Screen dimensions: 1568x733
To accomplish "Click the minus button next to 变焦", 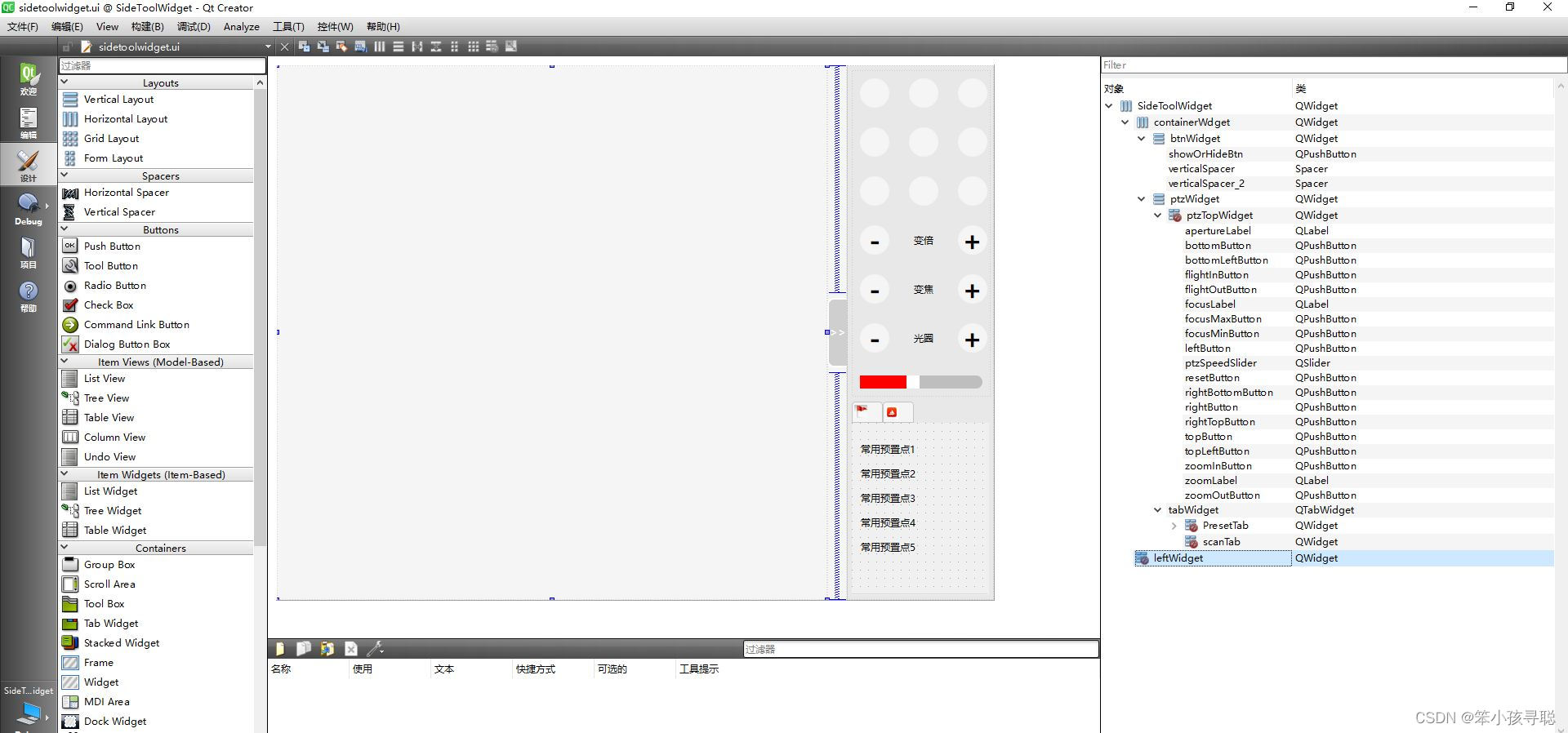I will 875,291.
